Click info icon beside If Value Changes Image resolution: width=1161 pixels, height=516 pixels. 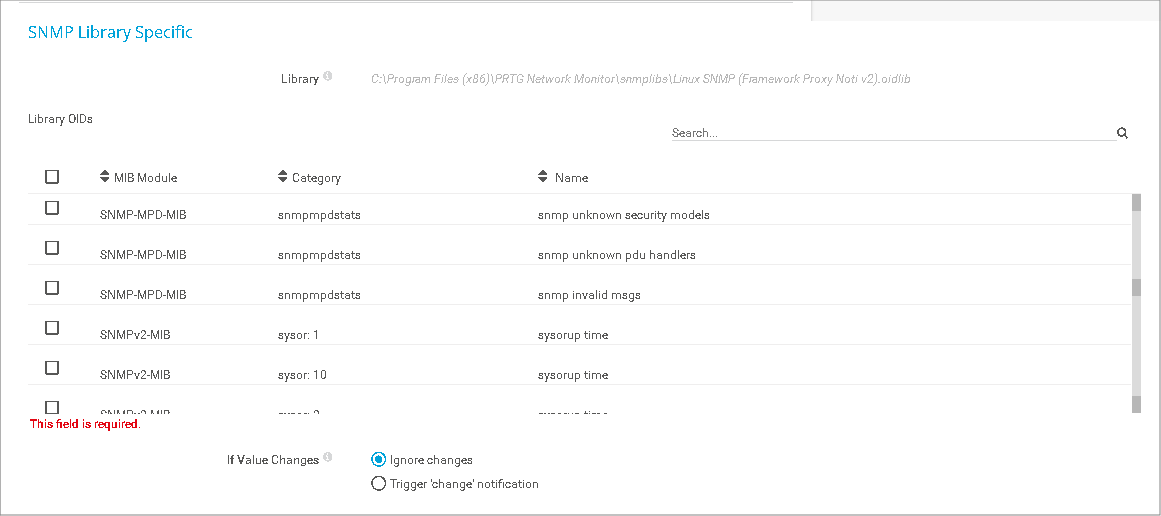(328, 459)
